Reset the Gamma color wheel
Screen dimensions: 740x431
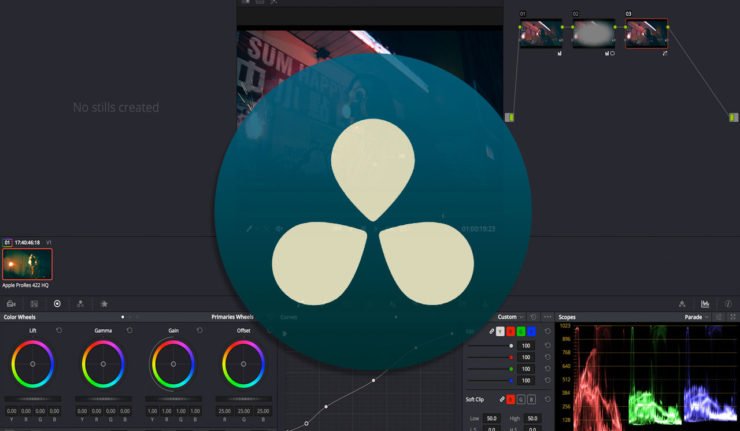(x=129, y=330)
